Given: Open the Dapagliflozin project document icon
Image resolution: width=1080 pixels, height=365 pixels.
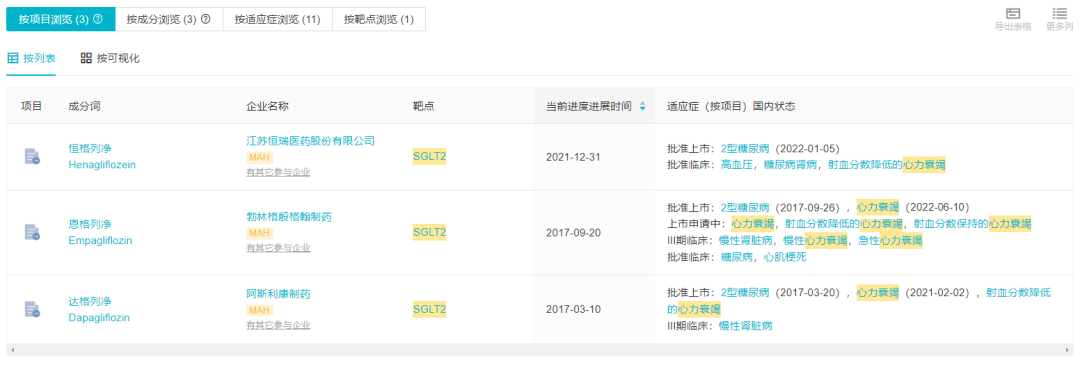Looking at the screenshot, I should click(x=32, y=309).
